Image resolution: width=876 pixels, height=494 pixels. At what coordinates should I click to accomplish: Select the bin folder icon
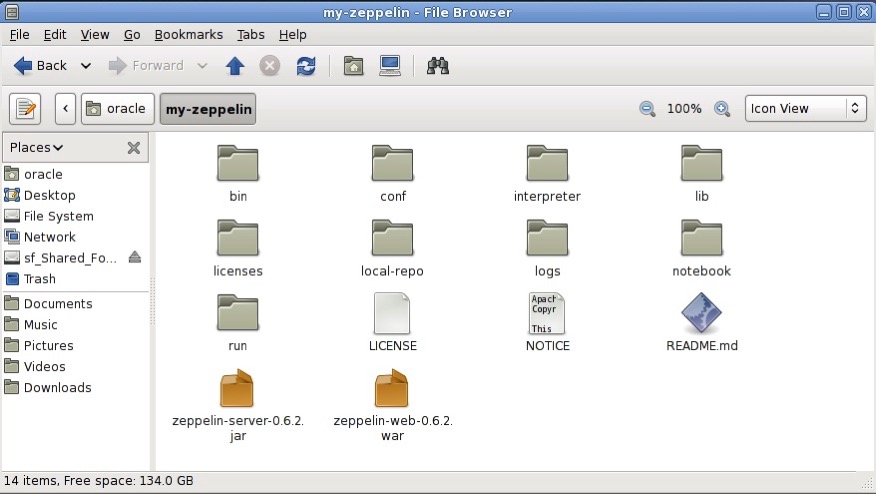click(237, 163)
